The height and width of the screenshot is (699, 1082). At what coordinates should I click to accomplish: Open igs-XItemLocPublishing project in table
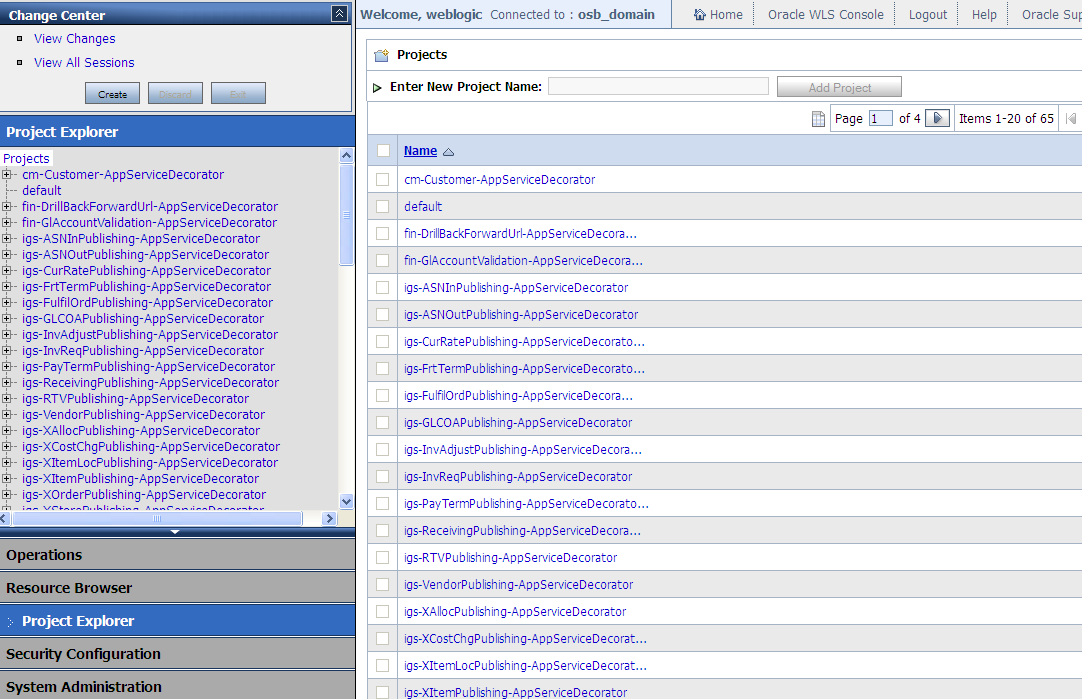(525, 666)
